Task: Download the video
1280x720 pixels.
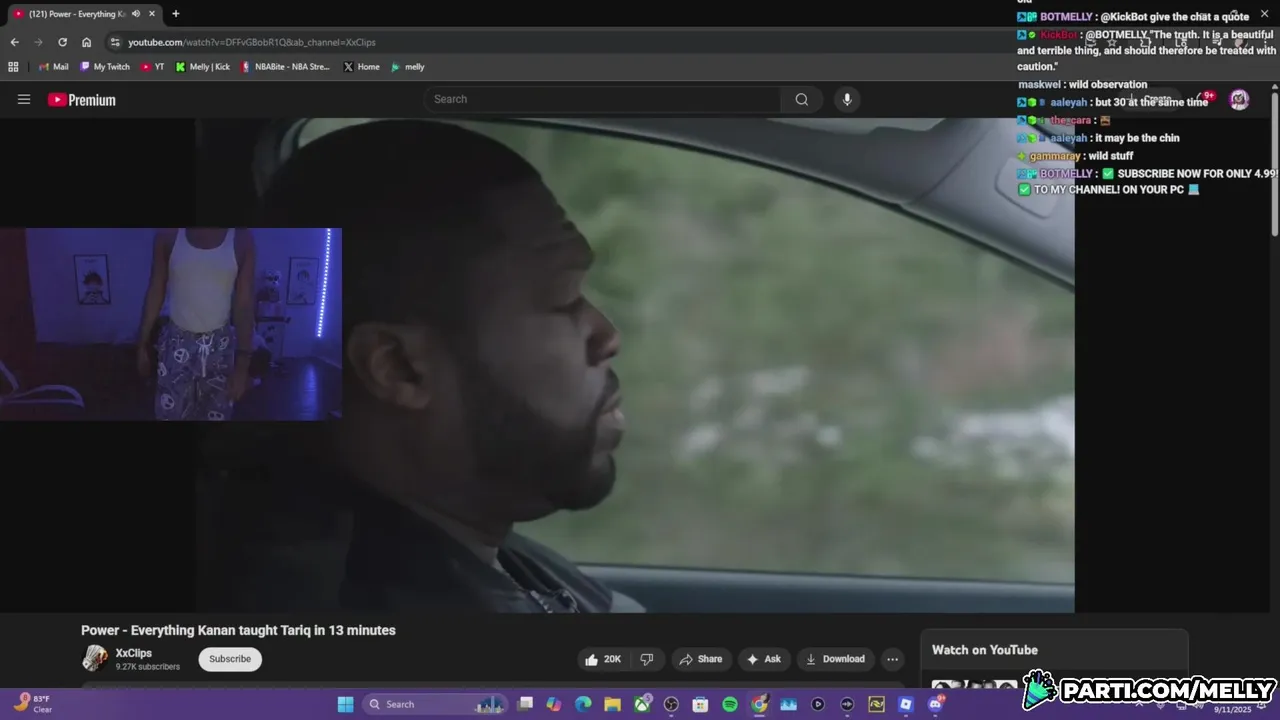Action: [x=835, y=659]
